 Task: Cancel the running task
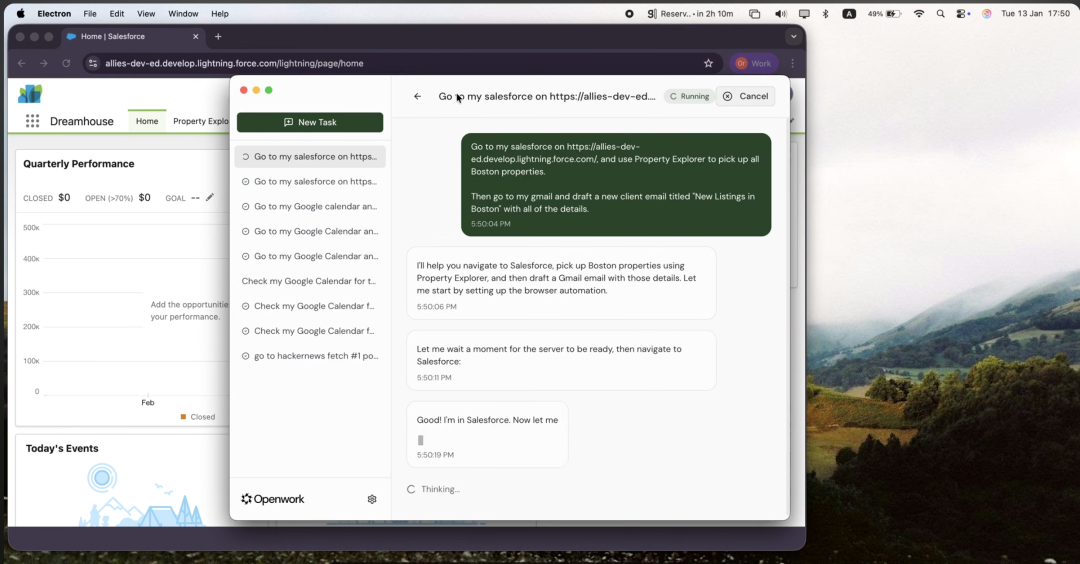coord(745,96)
